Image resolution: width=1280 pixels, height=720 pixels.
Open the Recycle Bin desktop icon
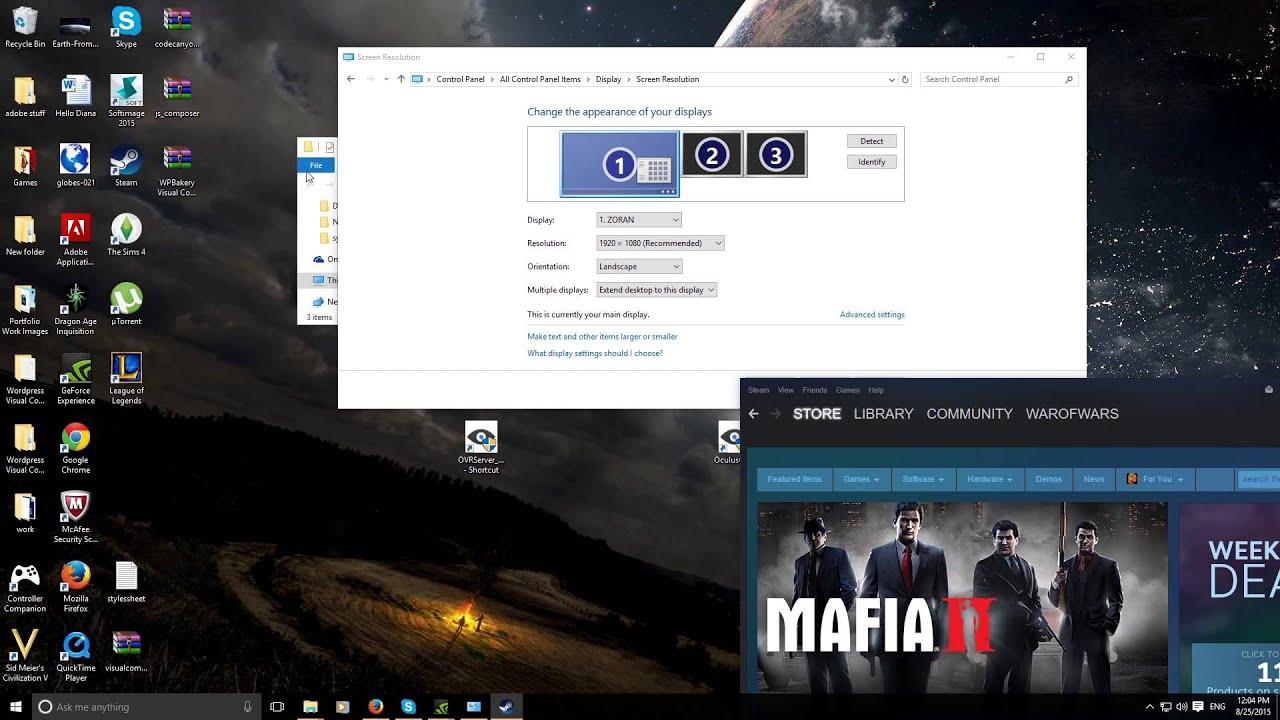(25, 28)
